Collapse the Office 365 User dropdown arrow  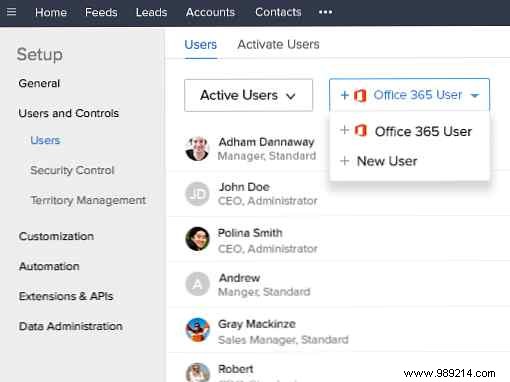(x=475, y=96)
